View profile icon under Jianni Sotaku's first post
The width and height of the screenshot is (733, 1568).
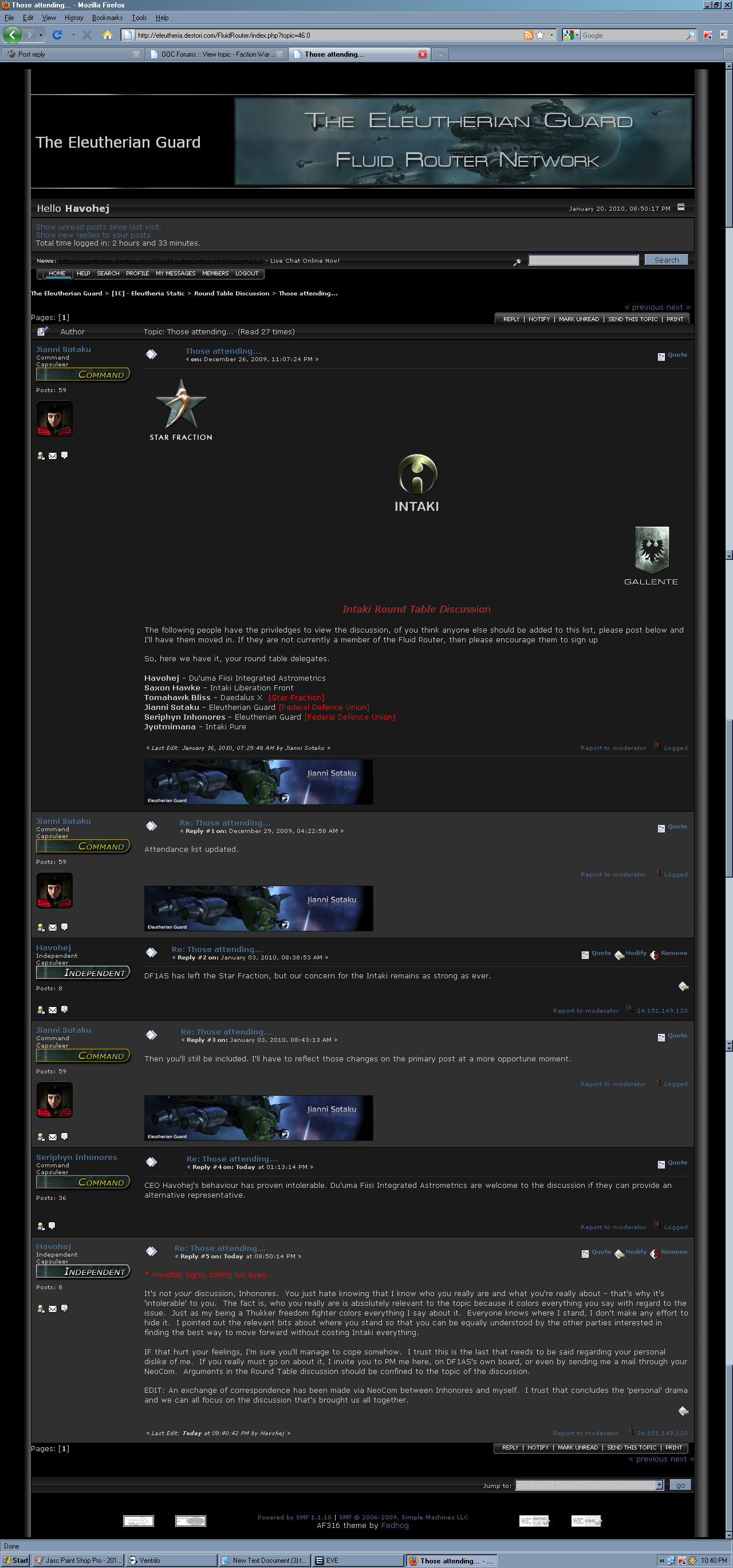click(41, 456)
